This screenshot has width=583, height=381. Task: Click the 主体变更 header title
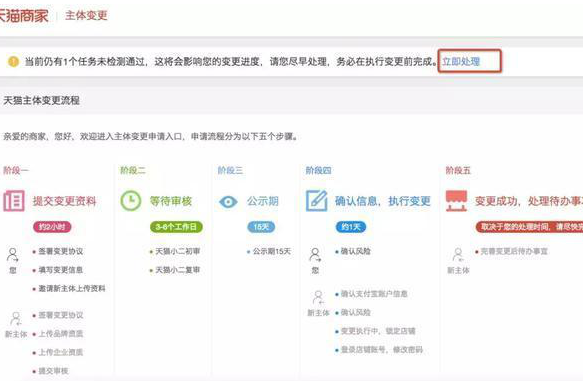pyautogui.click(x=86, y=15)
